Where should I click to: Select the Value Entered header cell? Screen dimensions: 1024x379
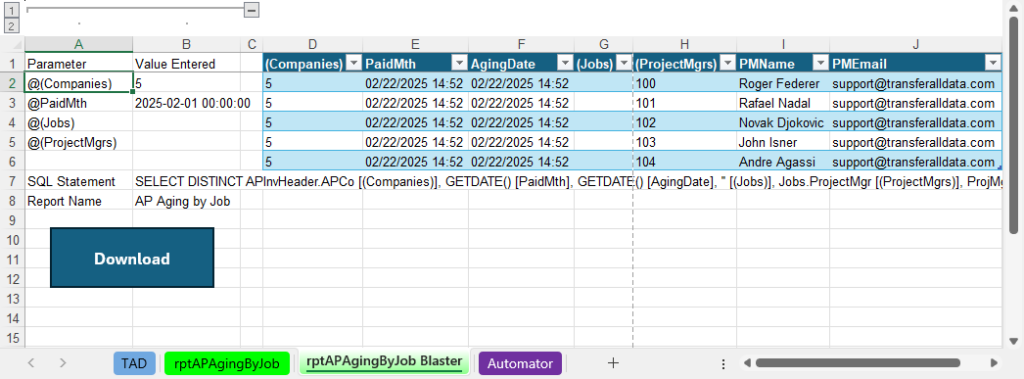(x=186, y=63)
